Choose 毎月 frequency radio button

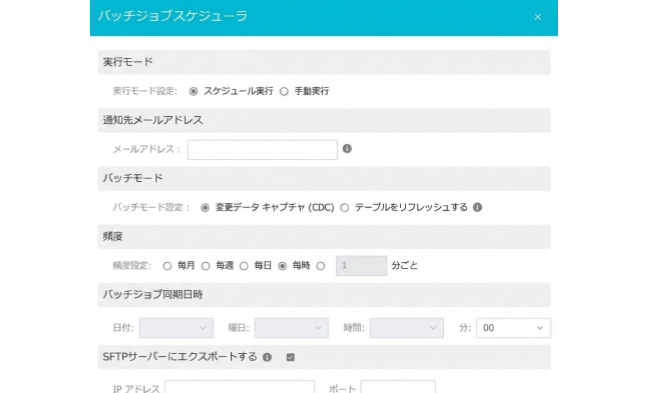pos(167,266)
